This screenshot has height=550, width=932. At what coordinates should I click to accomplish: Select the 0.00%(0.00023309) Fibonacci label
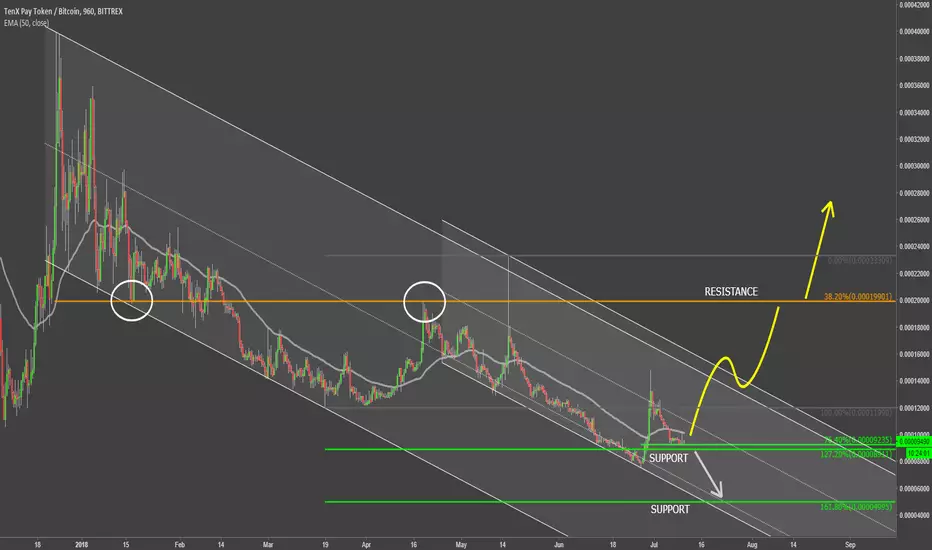(859, 260)
